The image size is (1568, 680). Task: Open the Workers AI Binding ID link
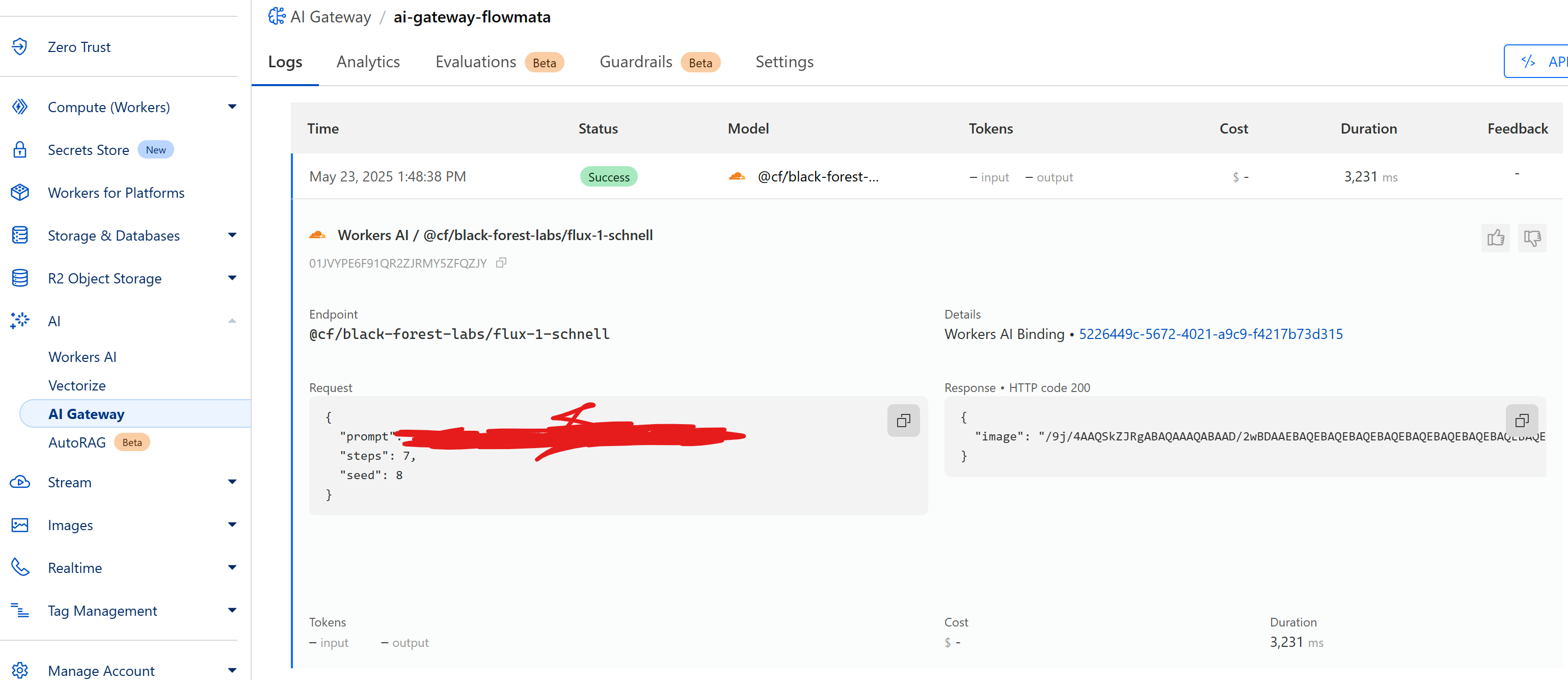(1210, 334)
